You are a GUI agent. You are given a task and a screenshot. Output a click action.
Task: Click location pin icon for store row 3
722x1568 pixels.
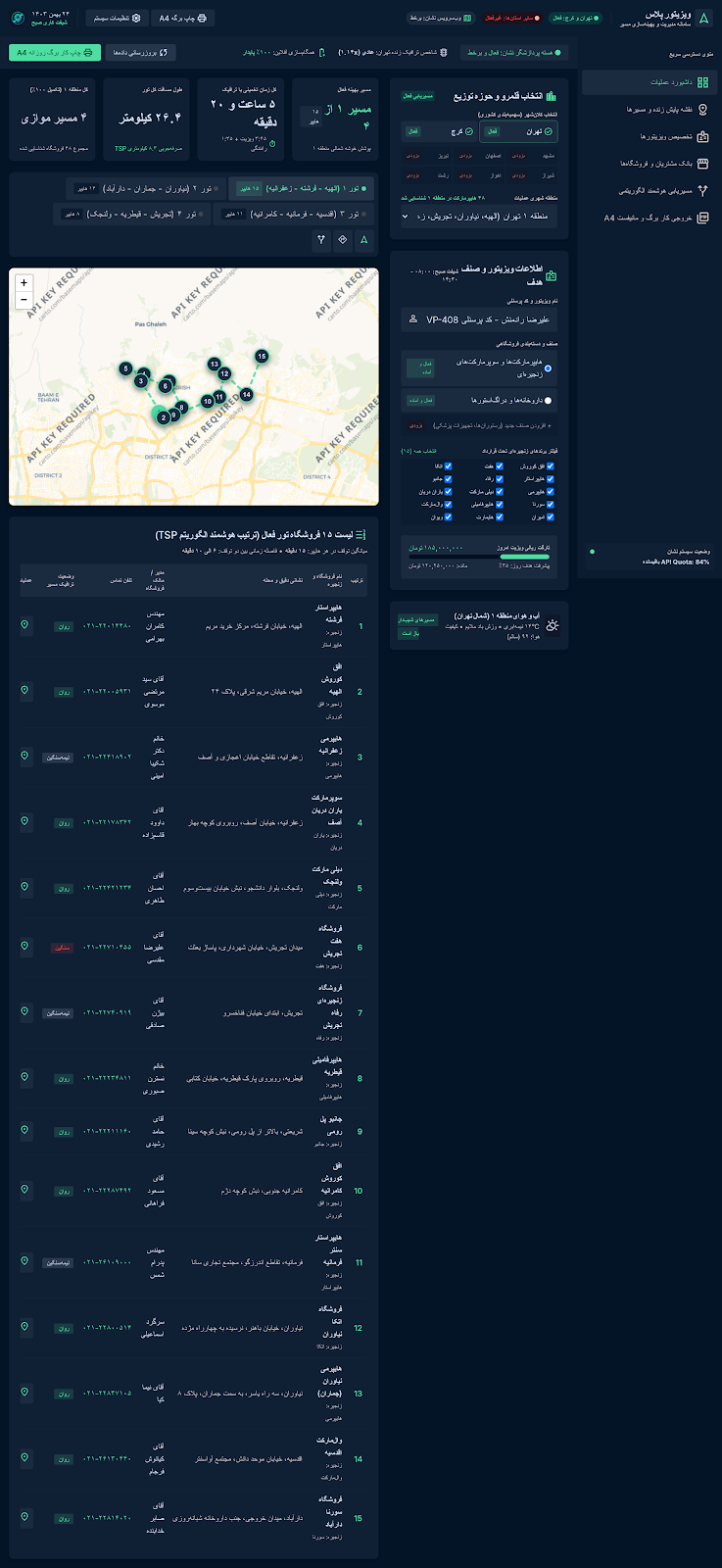pos(24,756)
